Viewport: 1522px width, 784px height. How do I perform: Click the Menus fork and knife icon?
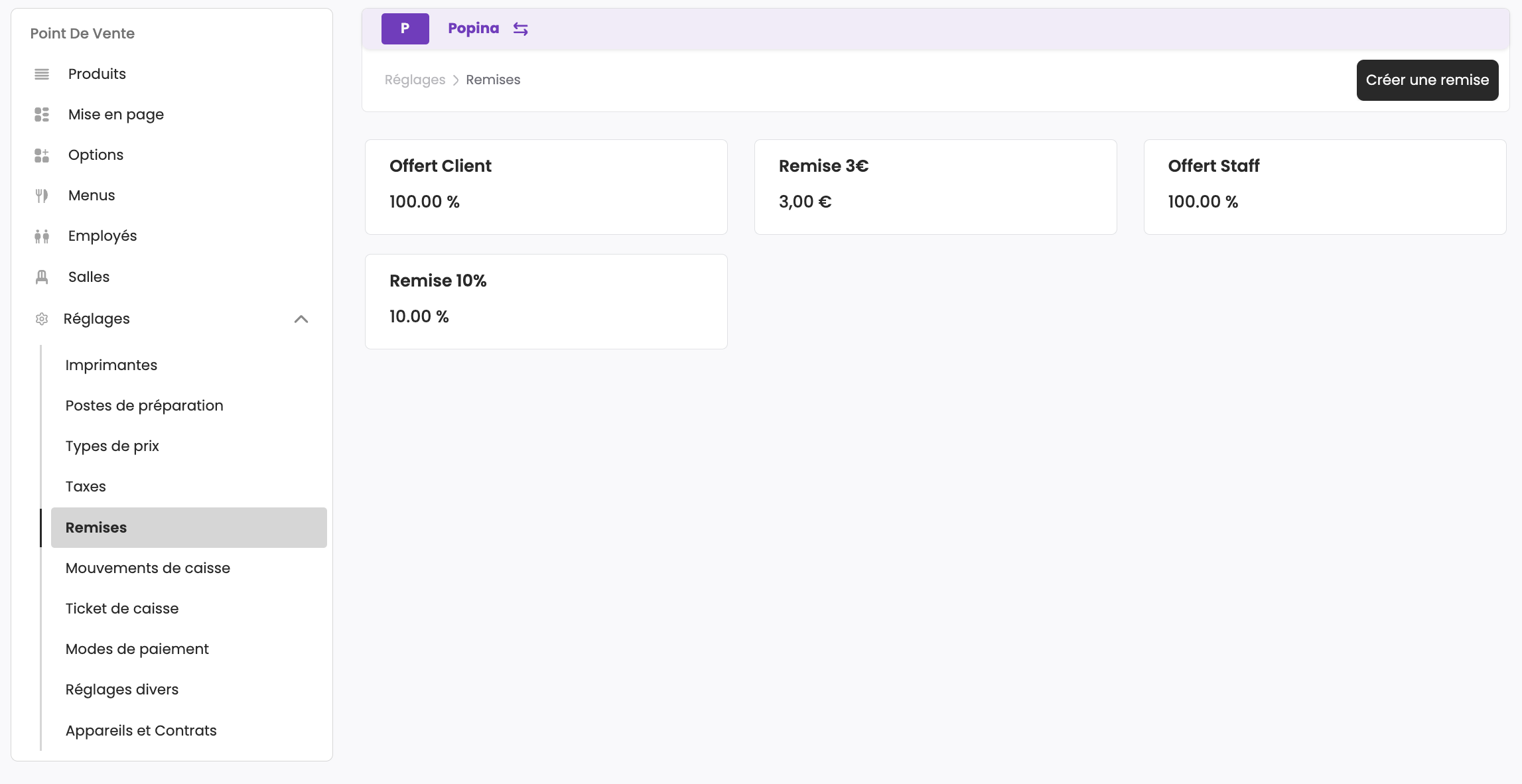tap(42, 196)
